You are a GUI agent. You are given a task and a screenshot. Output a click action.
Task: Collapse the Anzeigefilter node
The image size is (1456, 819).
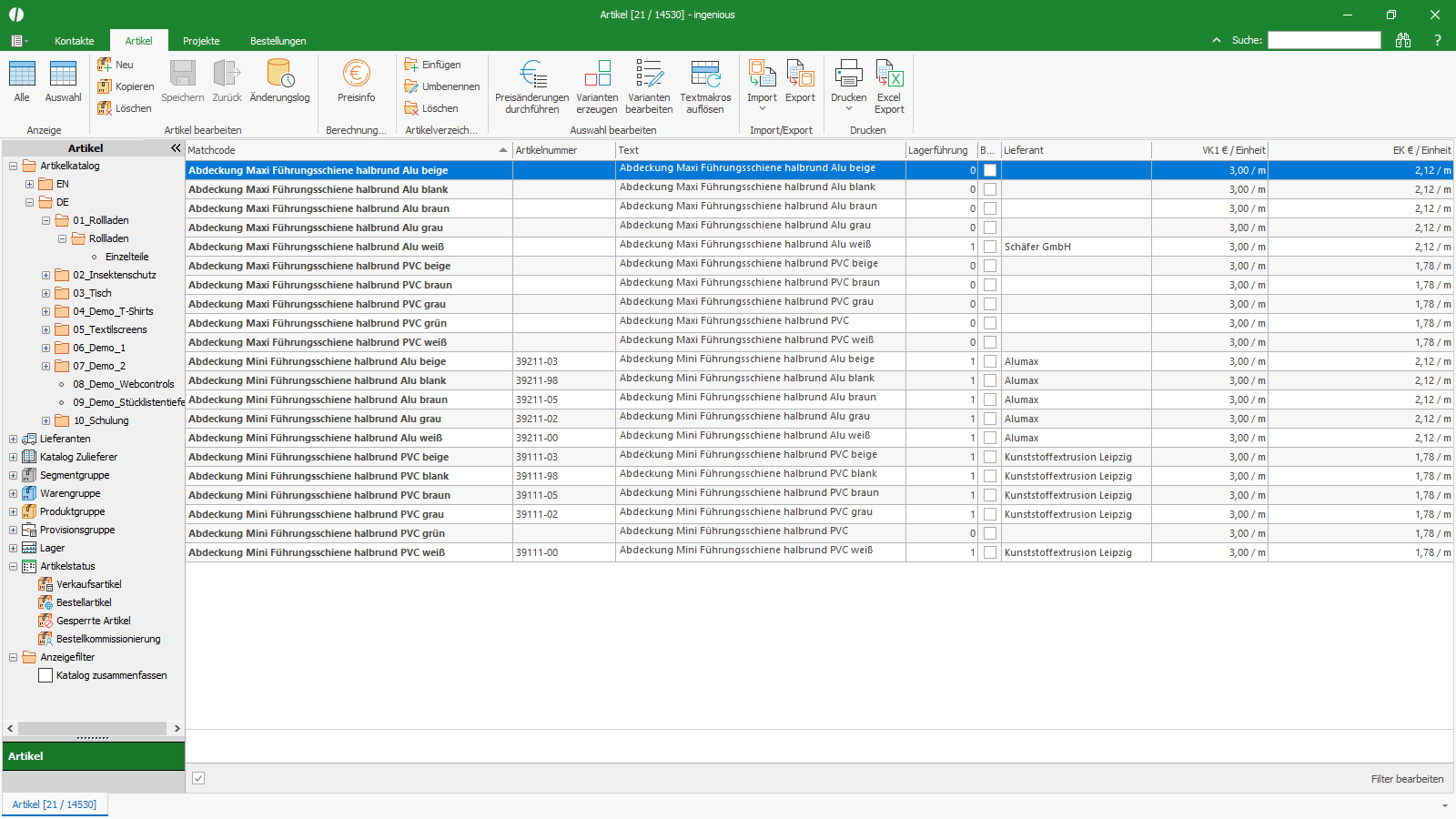[x=13, y=657]
